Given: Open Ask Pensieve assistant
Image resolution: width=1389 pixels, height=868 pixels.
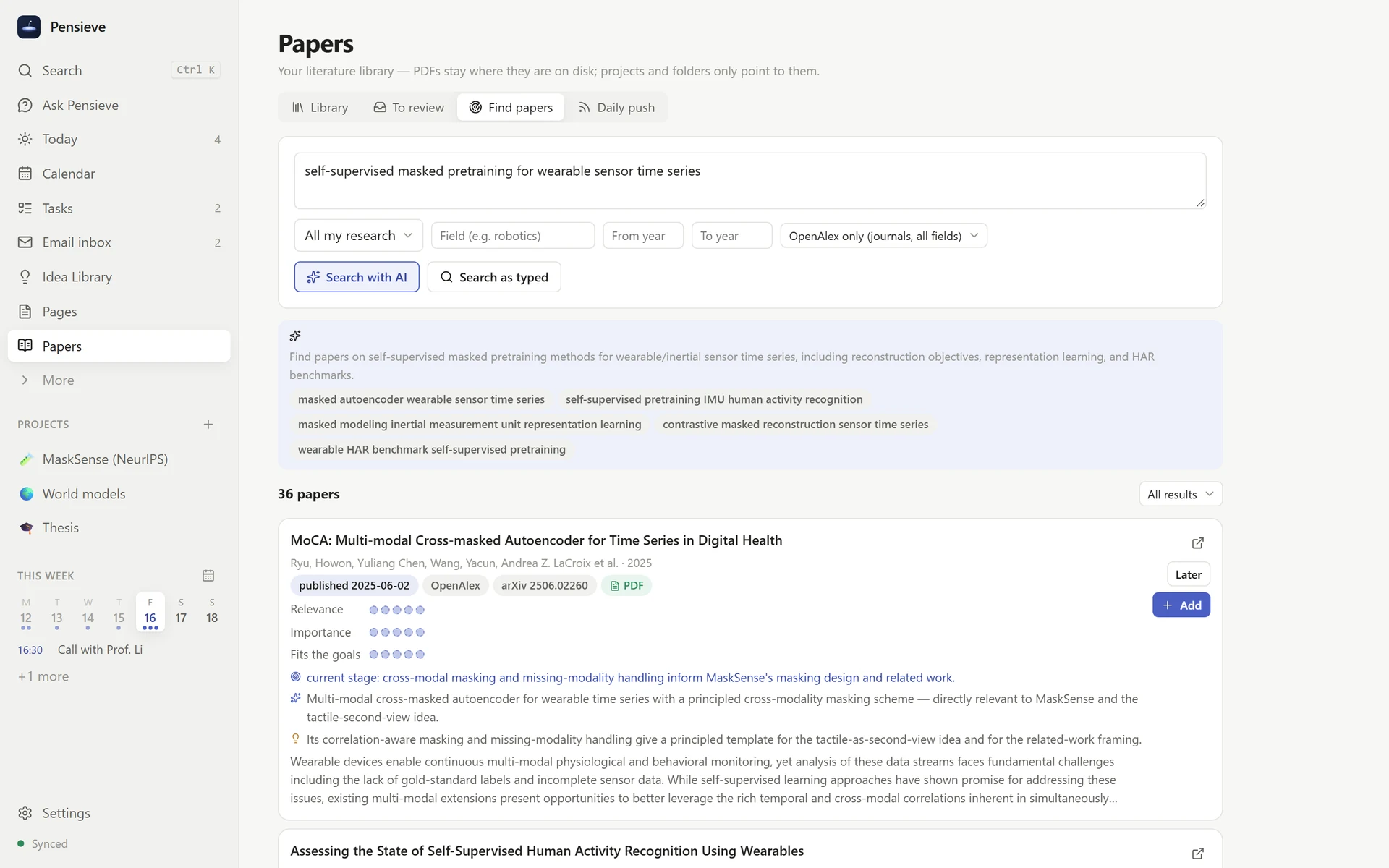Looking at the screenshot, I should pyautogui.click(x=119, y=105).
